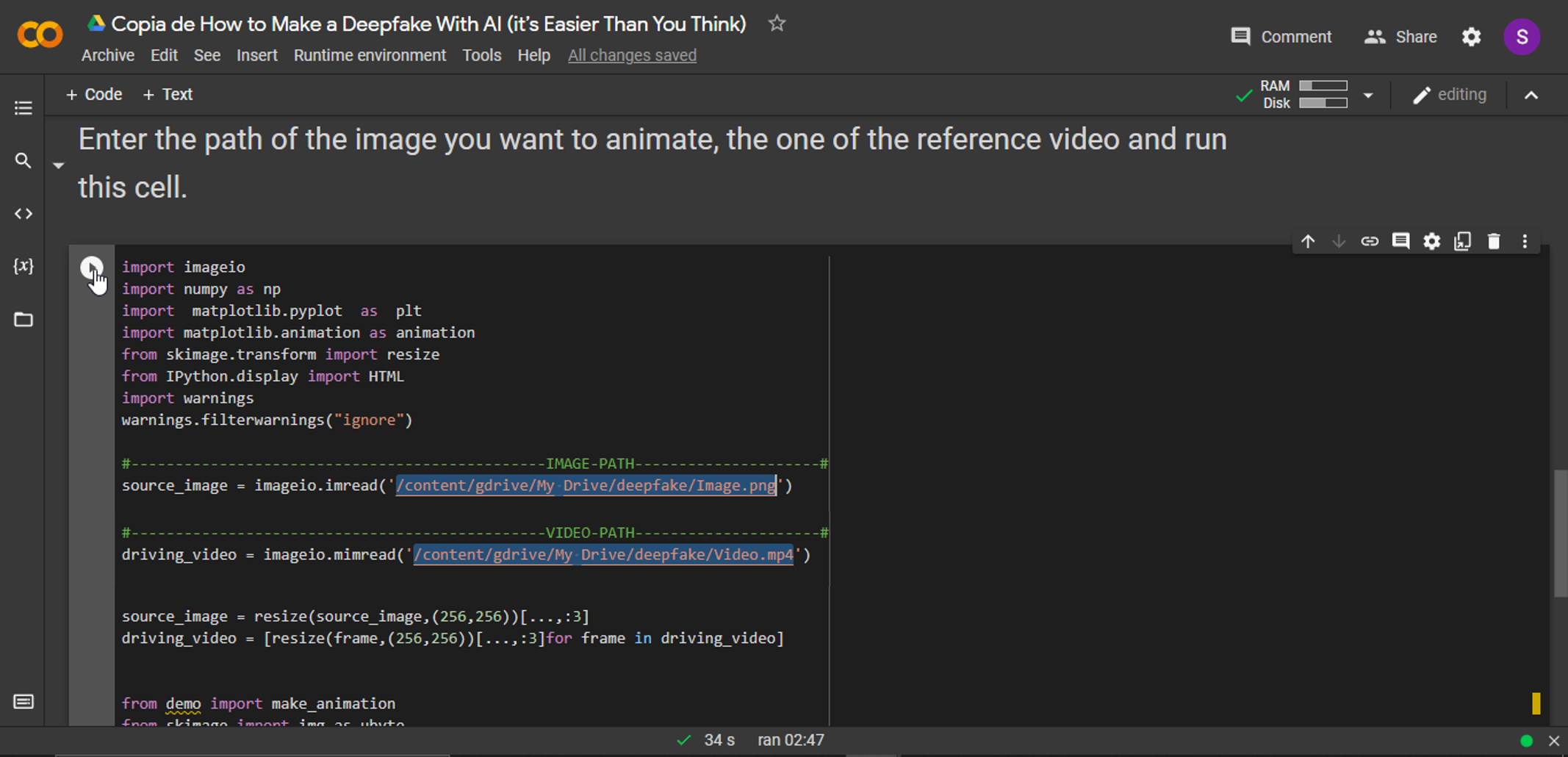Screen dimensions: 1568x757
Task: Open the RAM and Disk resources dropdown
Action: tap(1368, 94)
